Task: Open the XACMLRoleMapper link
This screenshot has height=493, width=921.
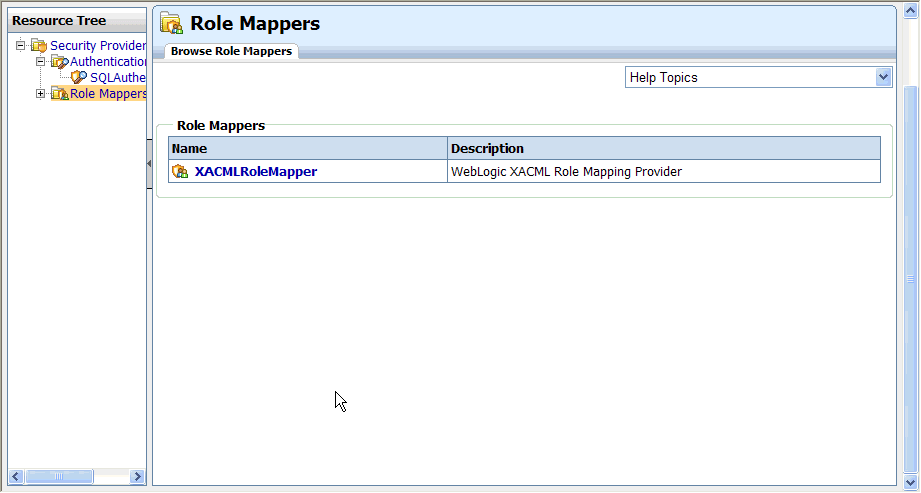Action: click(x=256, y=172)
